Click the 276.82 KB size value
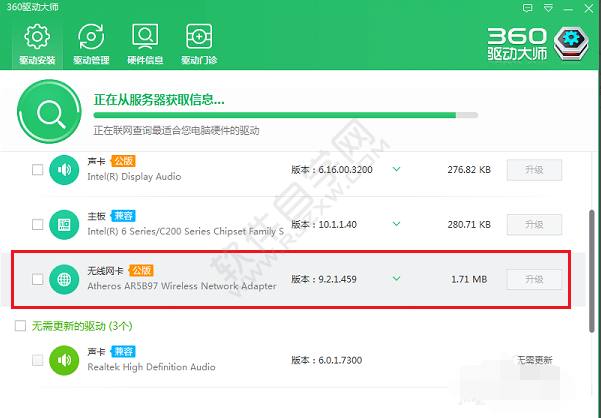The height and width of the screenshot is (418, 601). [469, 170]
